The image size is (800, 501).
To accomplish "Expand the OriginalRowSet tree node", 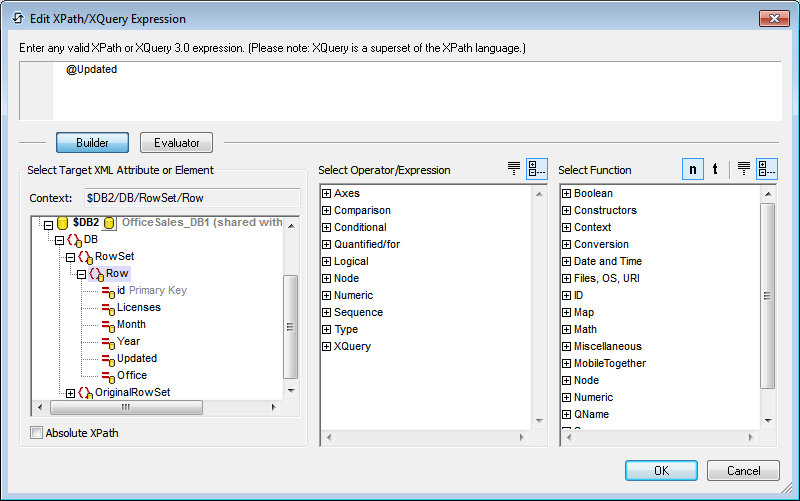I will tap(71, 393).
